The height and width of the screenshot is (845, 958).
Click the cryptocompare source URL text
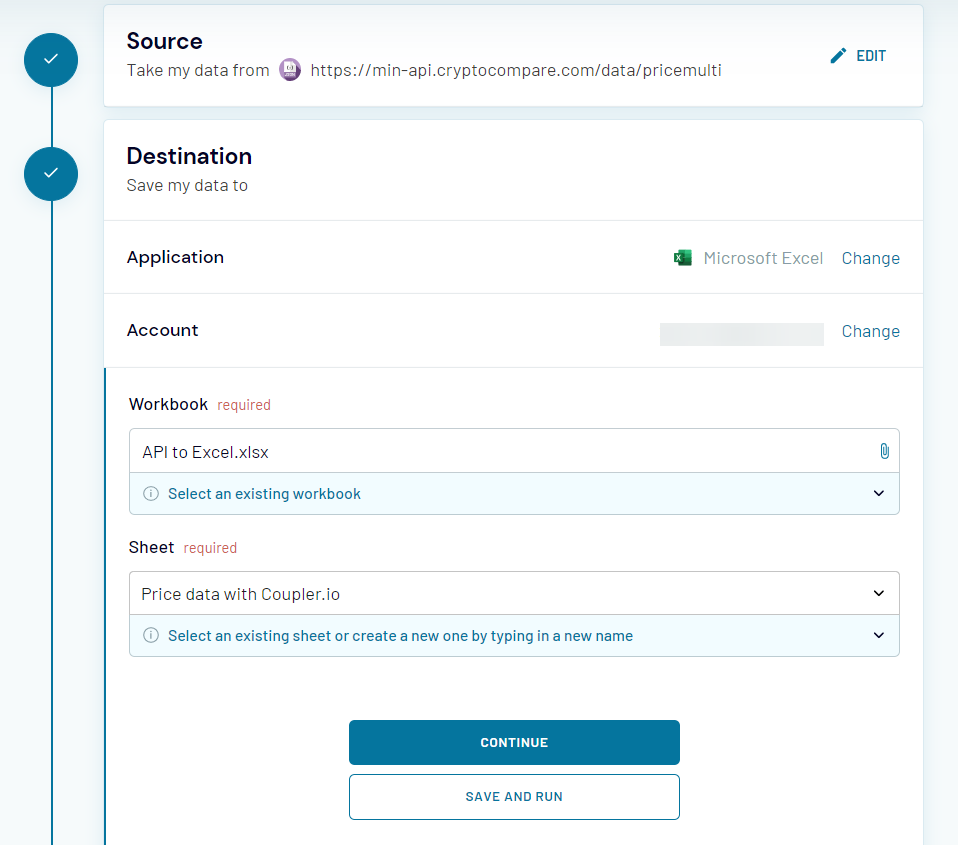(x=515, y=70)
